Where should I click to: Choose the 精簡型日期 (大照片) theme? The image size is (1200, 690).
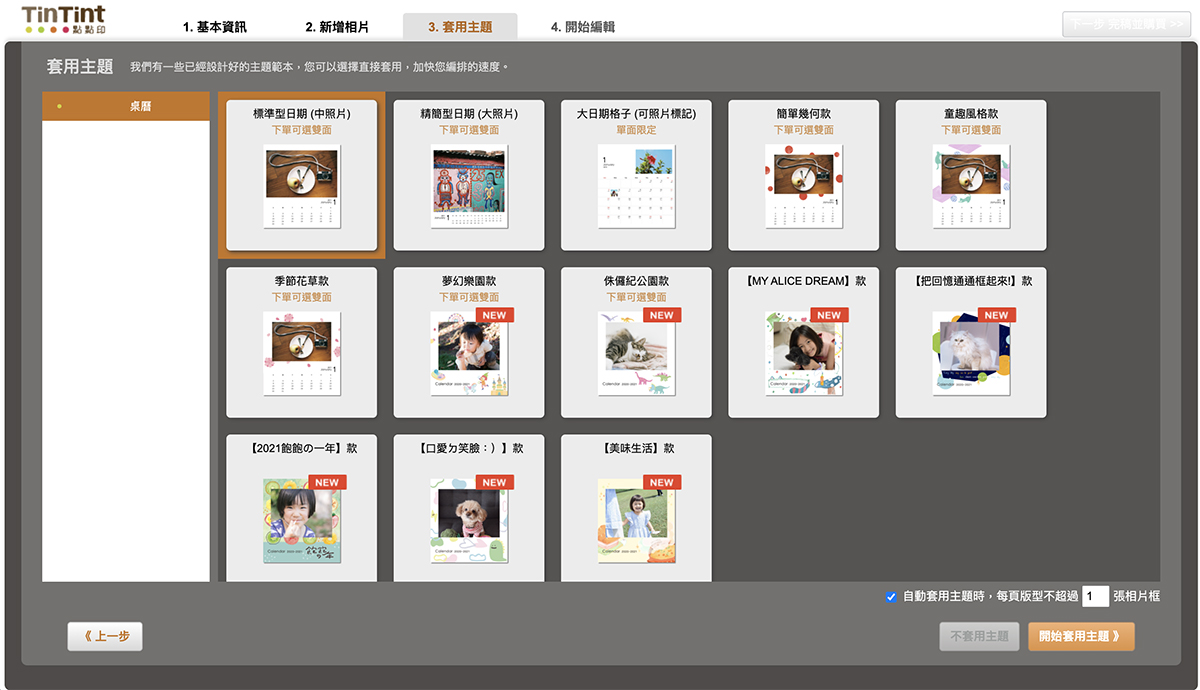(469, 175)
